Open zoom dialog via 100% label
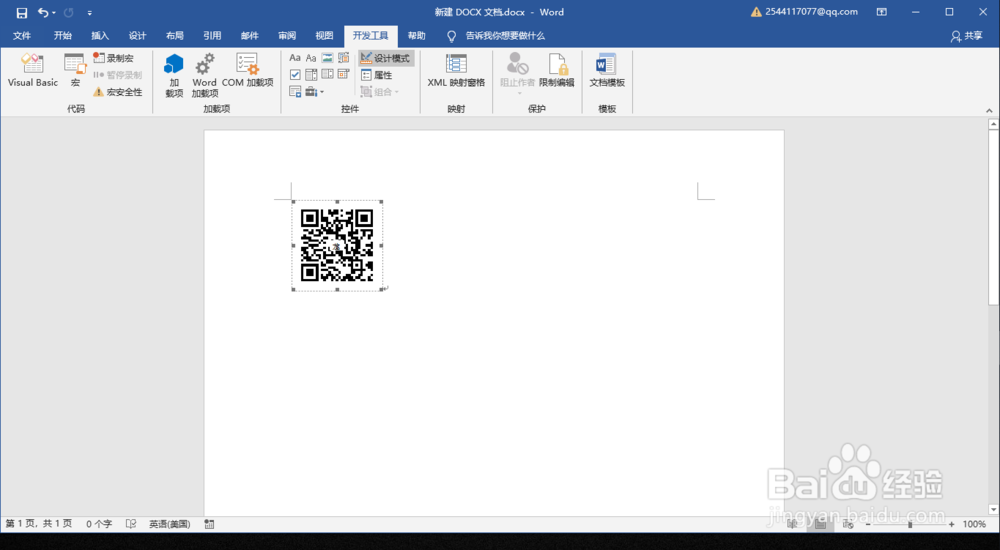The height and width of the screenshot is (550, 1000). [974, 524]
